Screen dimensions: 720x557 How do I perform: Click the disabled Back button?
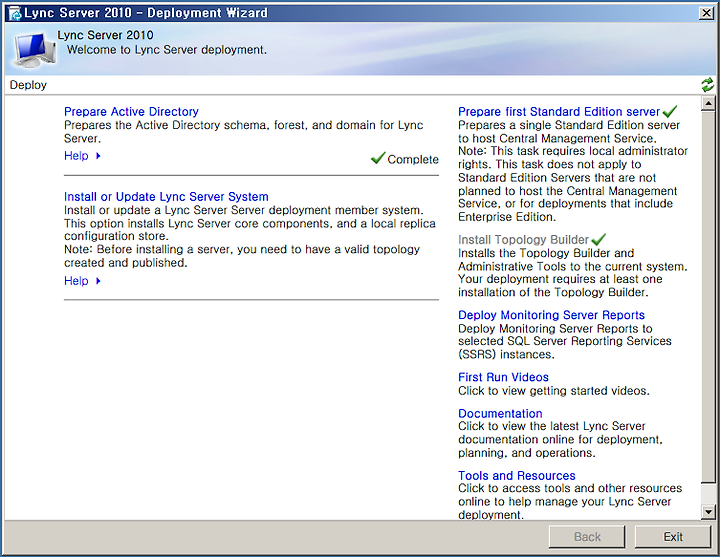(587, 537)
